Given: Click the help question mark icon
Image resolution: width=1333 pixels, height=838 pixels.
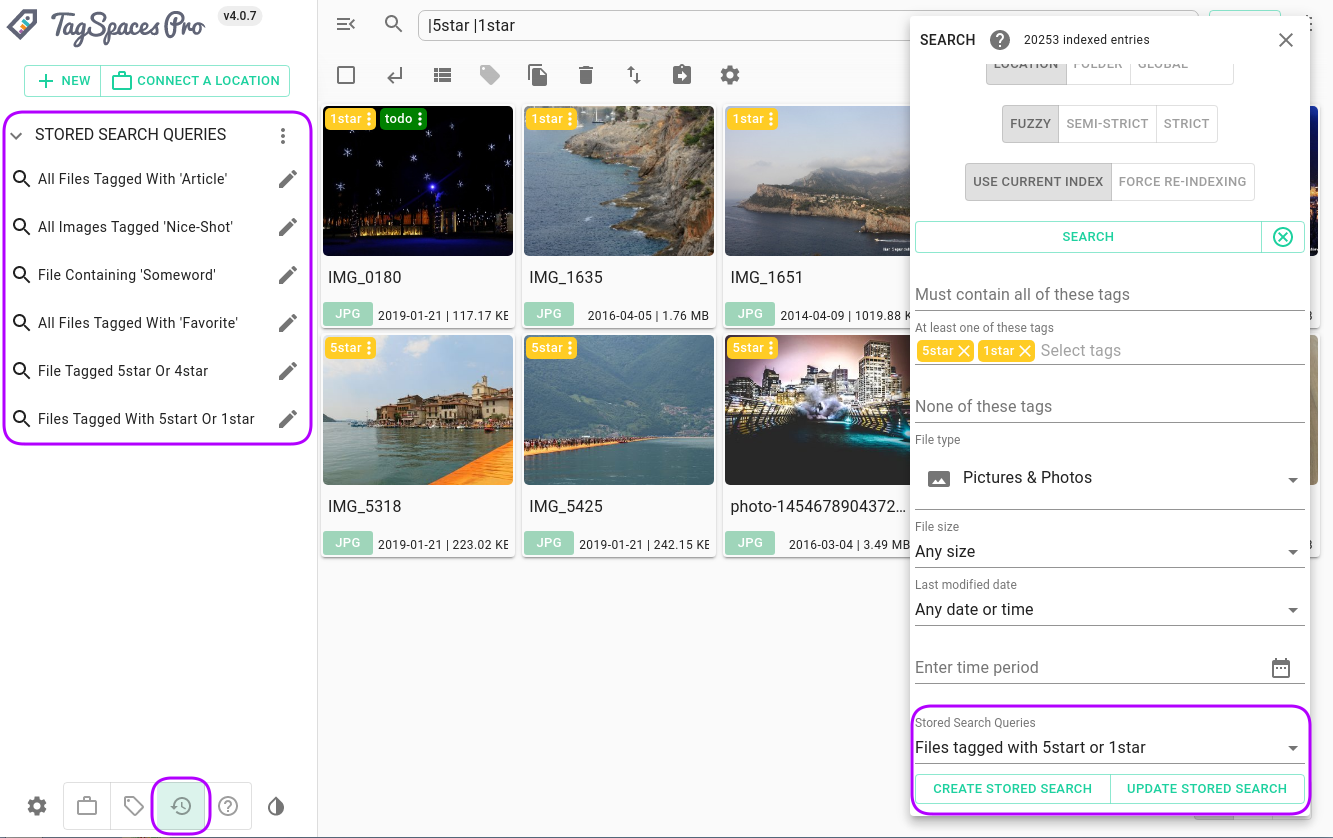Looking at the screenshot, I should tap(228, 806).
